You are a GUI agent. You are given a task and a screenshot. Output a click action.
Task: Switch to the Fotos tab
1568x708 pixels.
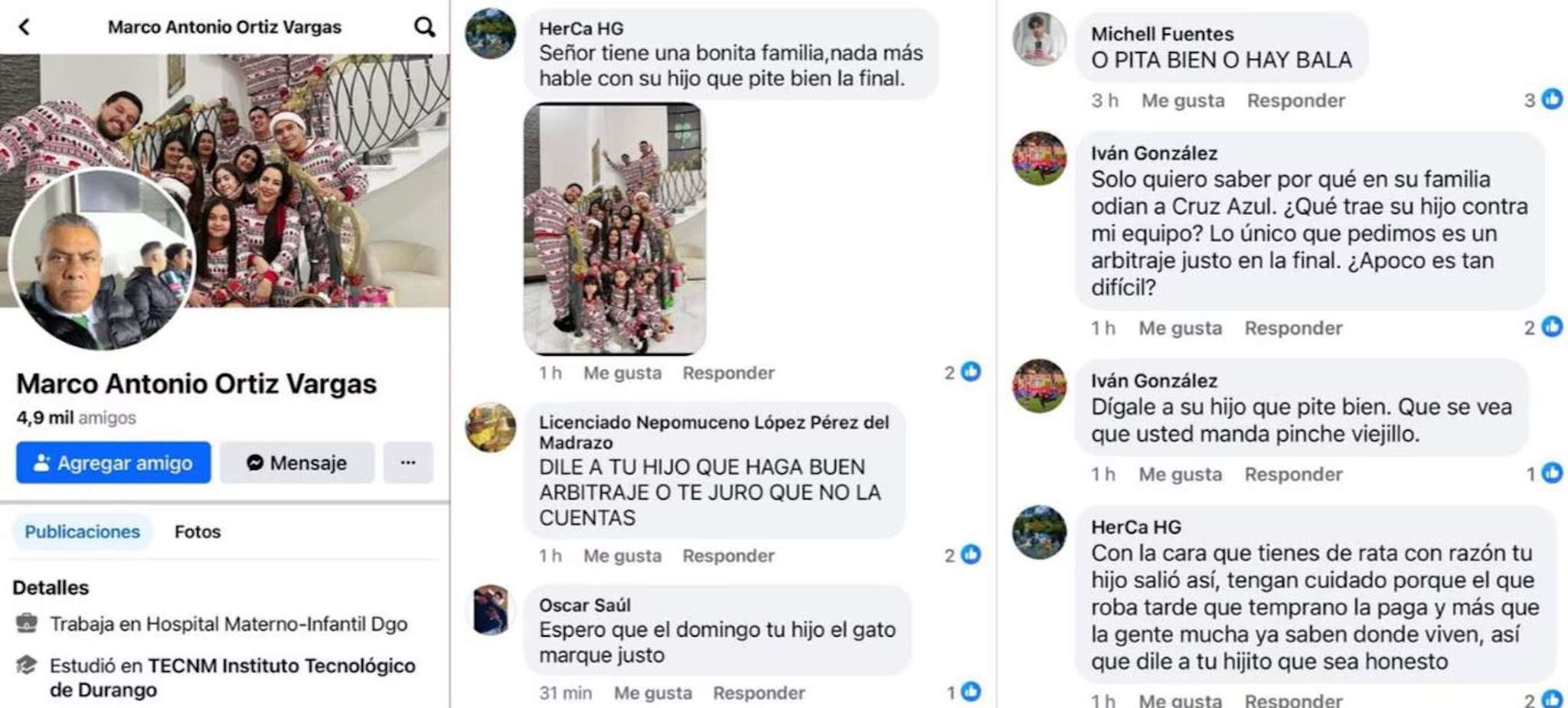click(198, 531)
